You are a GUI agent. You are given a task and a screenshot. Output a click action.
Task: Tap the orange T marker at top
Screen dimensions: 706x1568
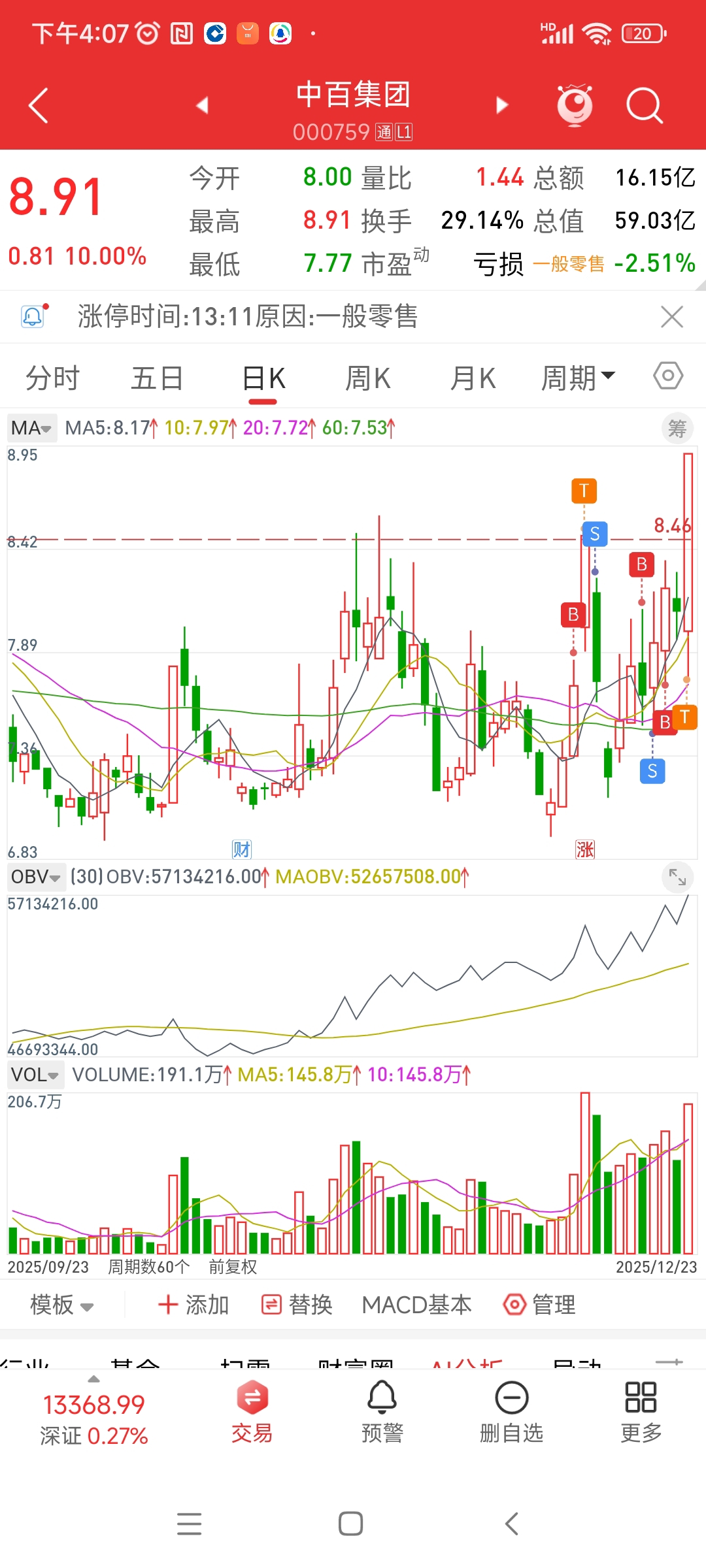tap(584, 491)
